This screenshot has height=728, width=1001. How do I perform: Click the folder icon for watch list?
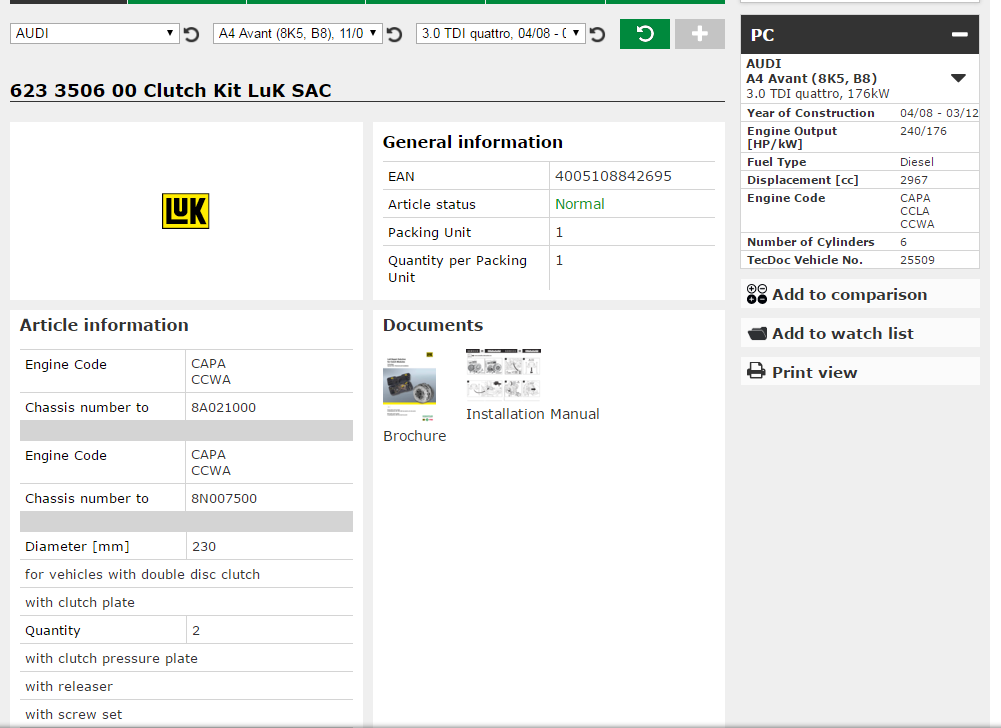point(757,333)
